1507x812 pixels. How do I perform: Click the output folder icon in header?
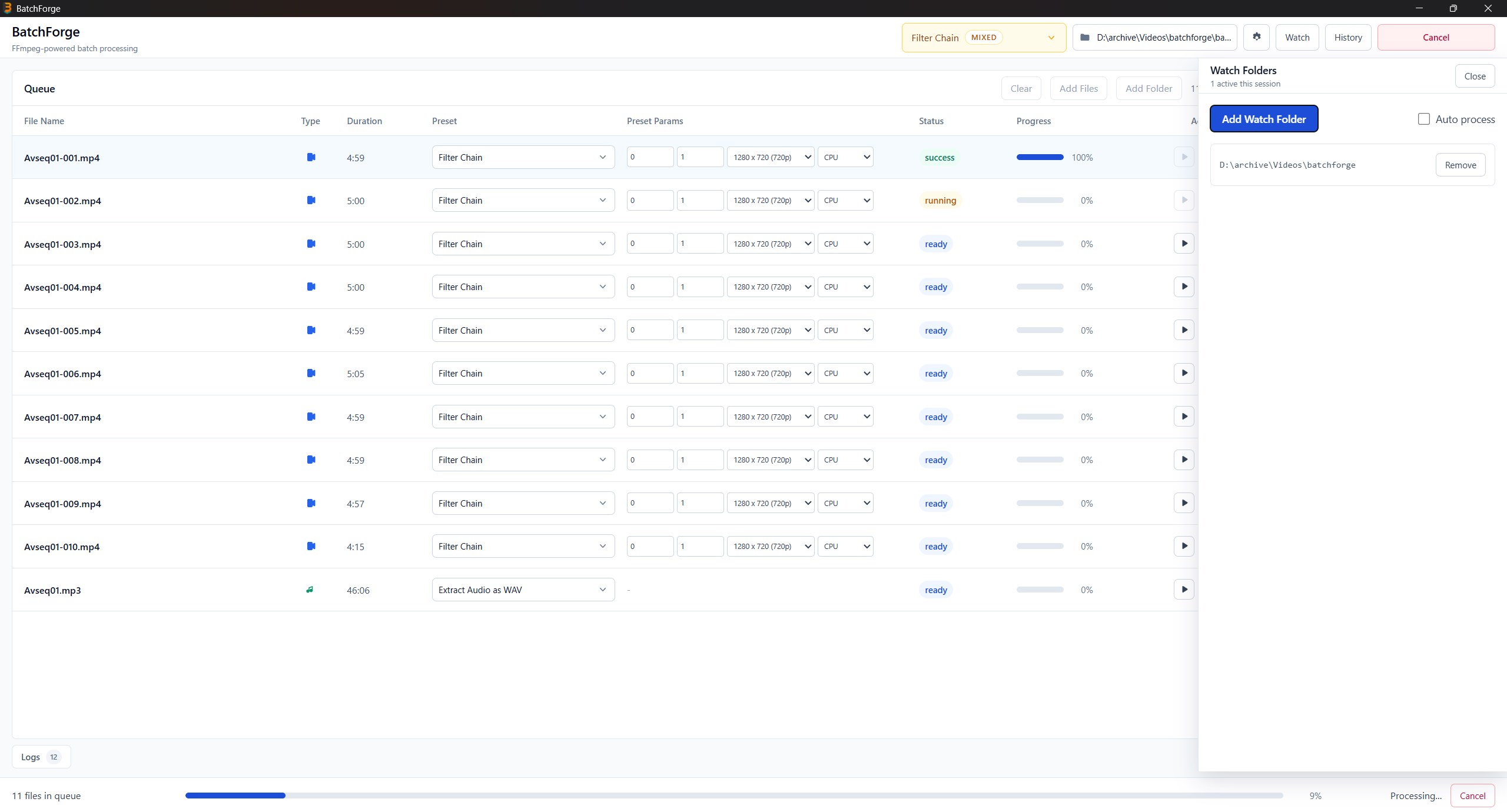pyautogui.click(x=1085, y=37)
